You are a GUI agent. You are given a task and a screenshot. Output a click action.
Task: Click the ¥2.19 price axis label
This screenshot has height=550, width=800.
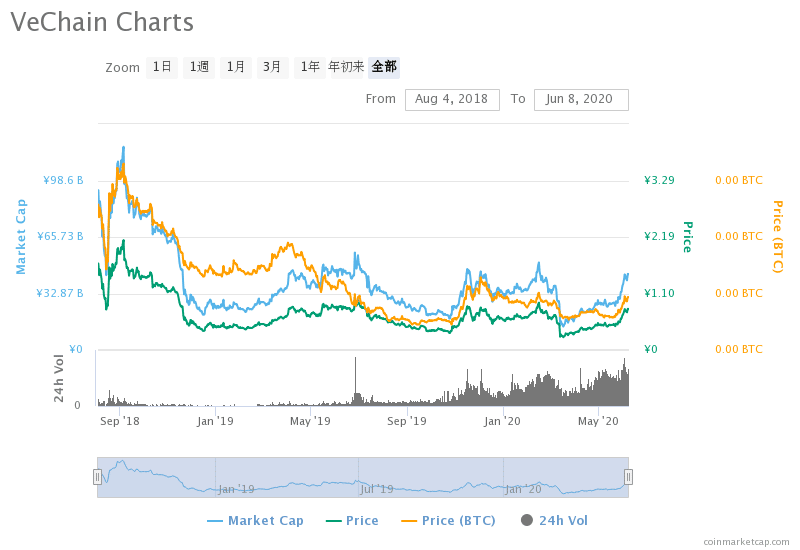[x=659, y=236]
